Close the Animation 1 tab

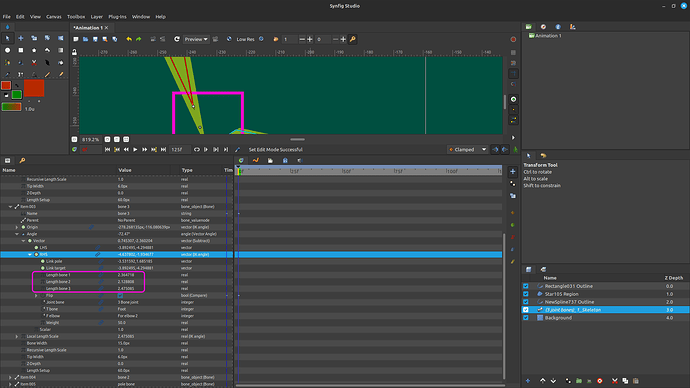106,28
